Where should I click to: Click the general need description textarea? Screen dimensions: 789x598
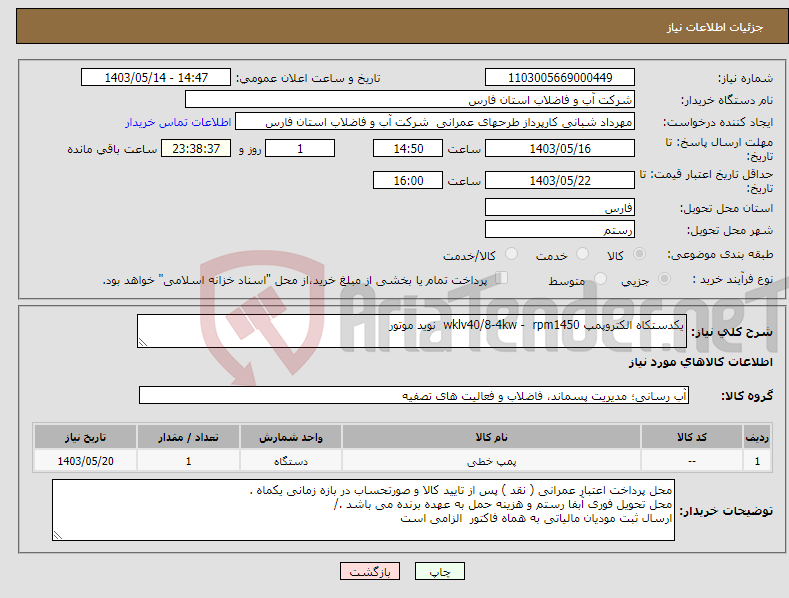pos(412,331)
